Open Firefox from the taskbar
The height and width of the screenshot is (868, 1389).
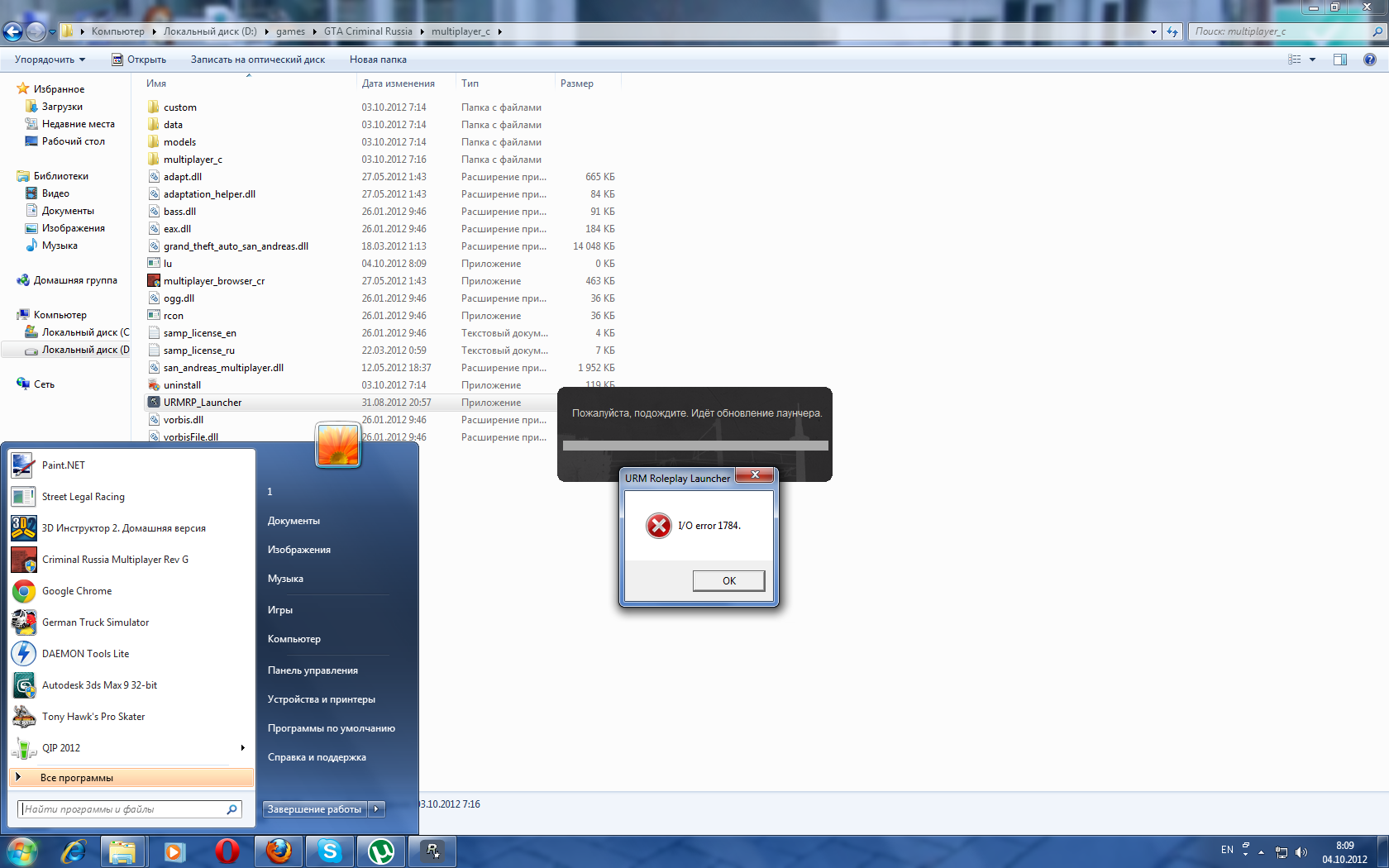click(278, 851)
